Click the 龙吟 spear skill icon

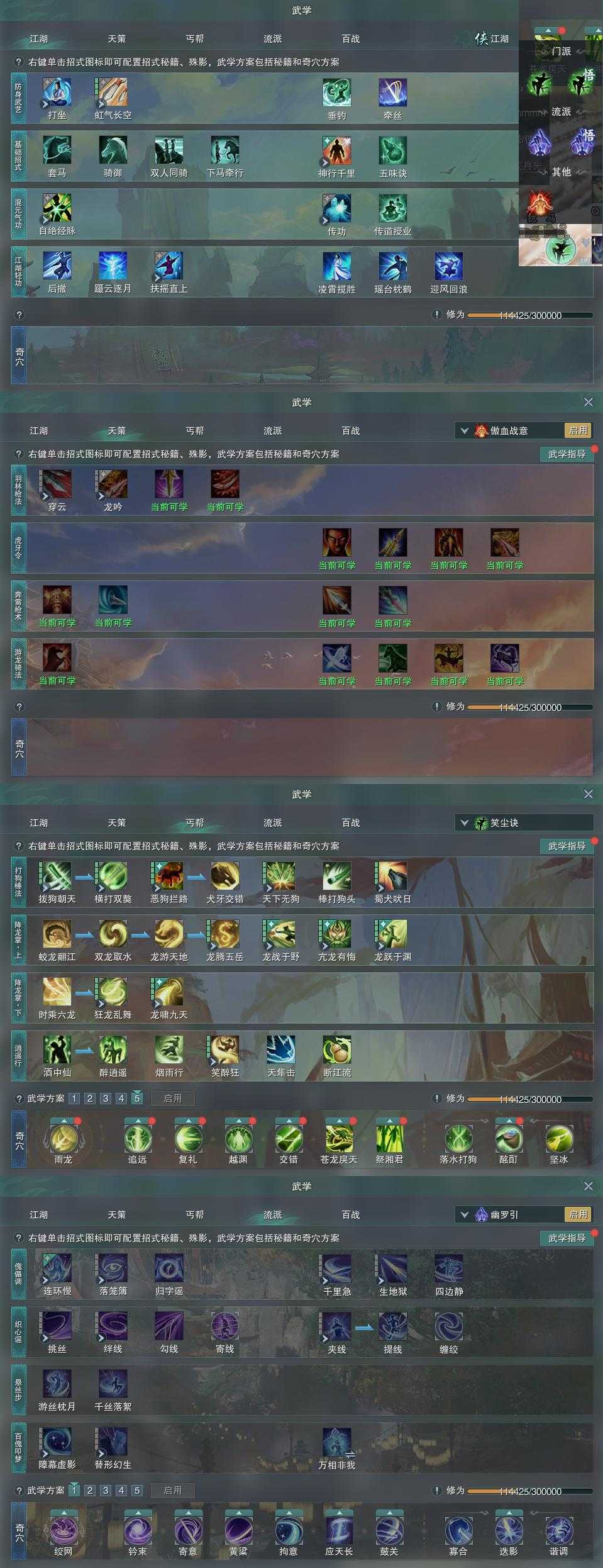(113, 484)
